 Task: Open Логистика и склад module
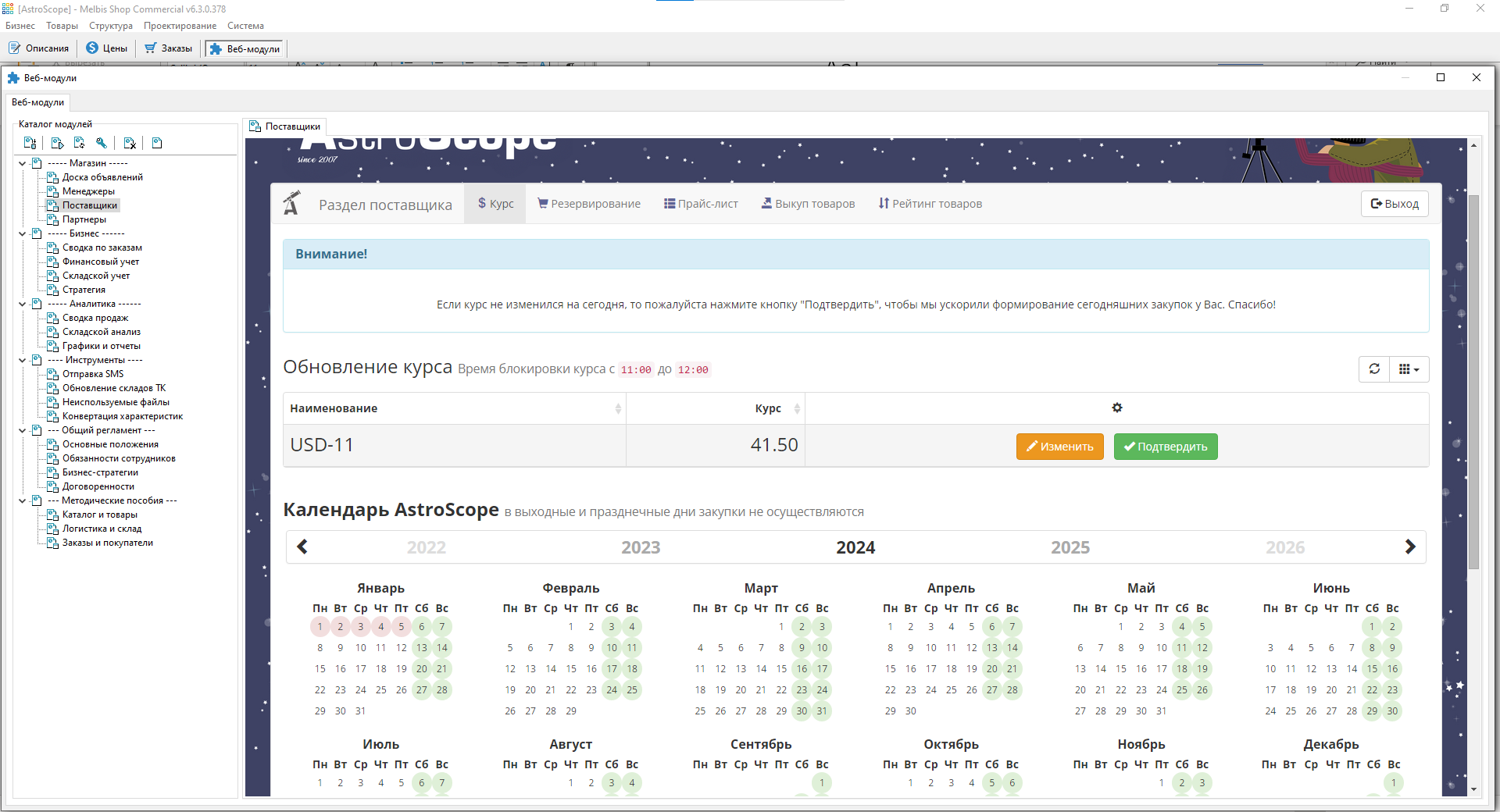tap(102, 529)
